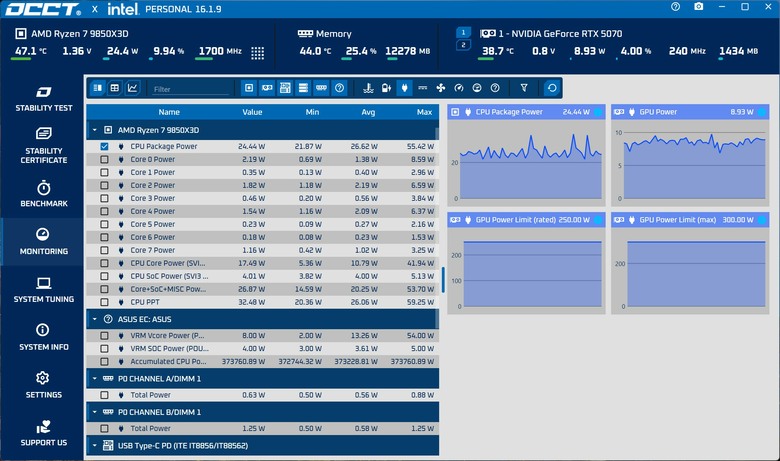780x461 pixels.
Task: Collapse the AMD Ryzen 7 9850X3D group
Action: [95, 130]
